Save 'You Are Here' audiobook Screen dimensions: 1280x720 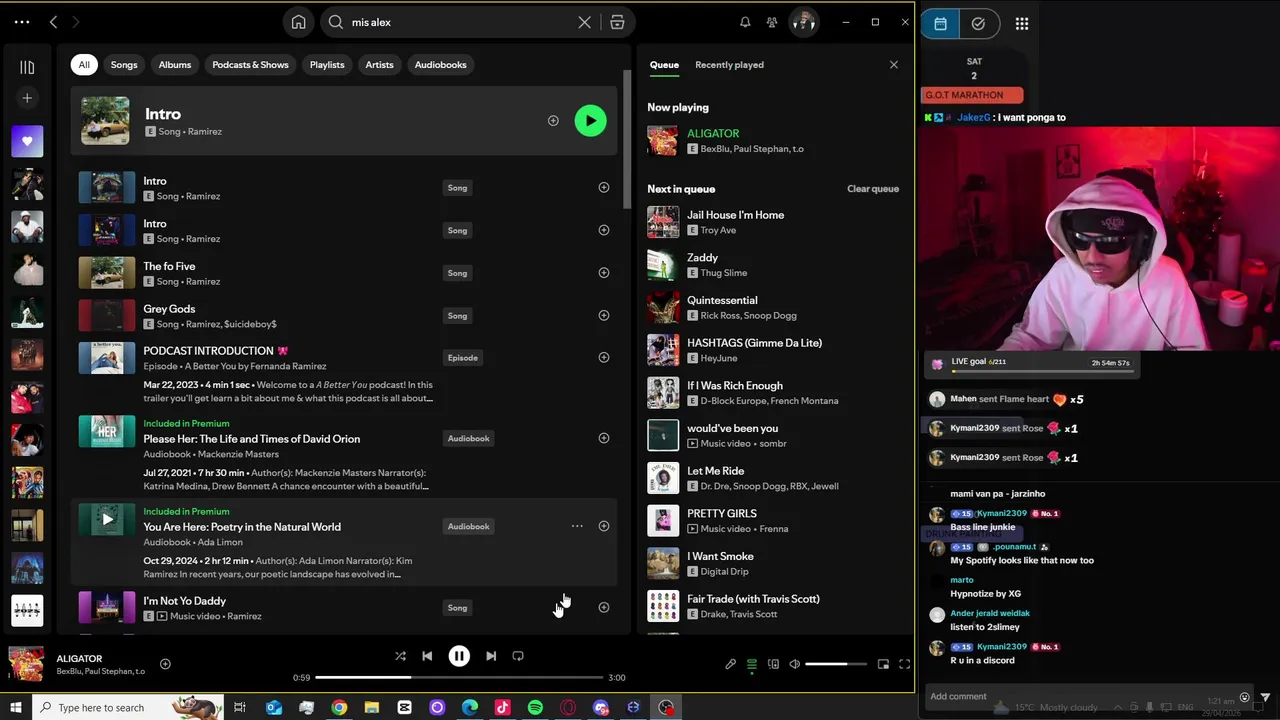point(604,526)
